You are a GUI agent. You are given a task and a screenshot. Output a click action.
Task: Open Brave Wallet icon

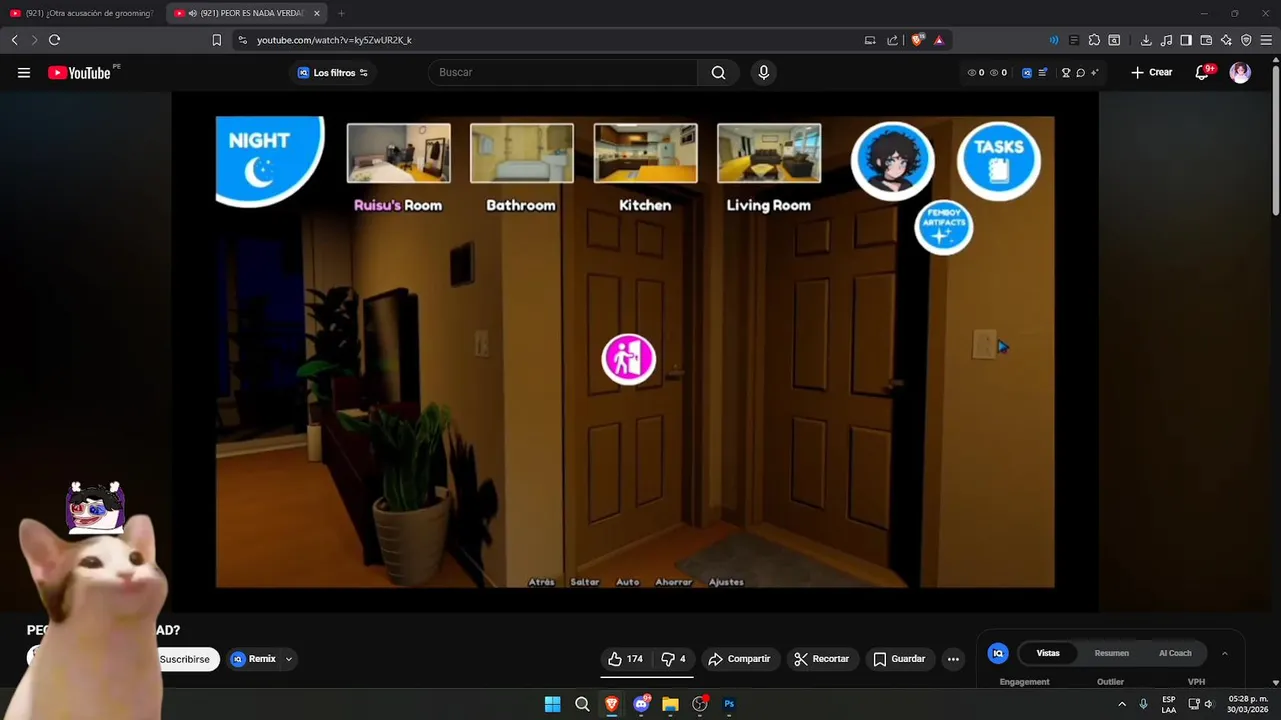pyautogui.click(x=1206, y=40)
